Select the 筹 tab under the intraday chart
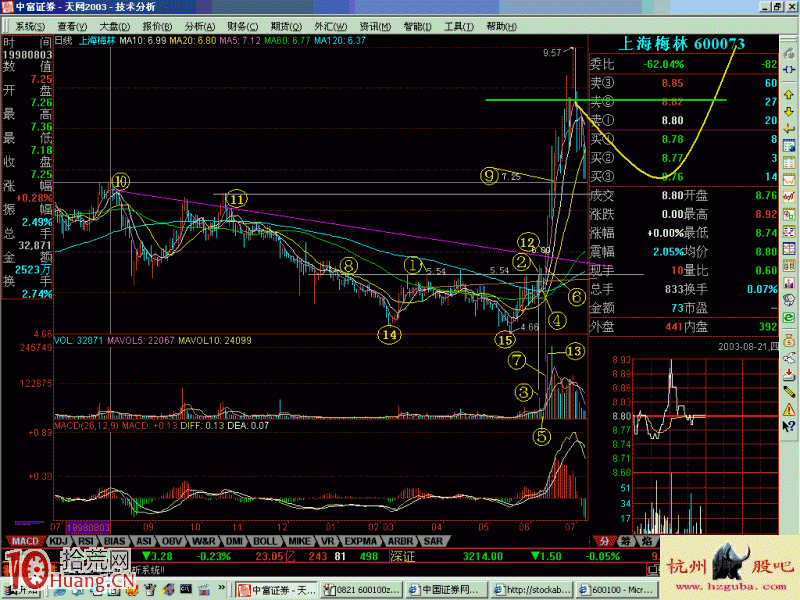 [625, 541]
